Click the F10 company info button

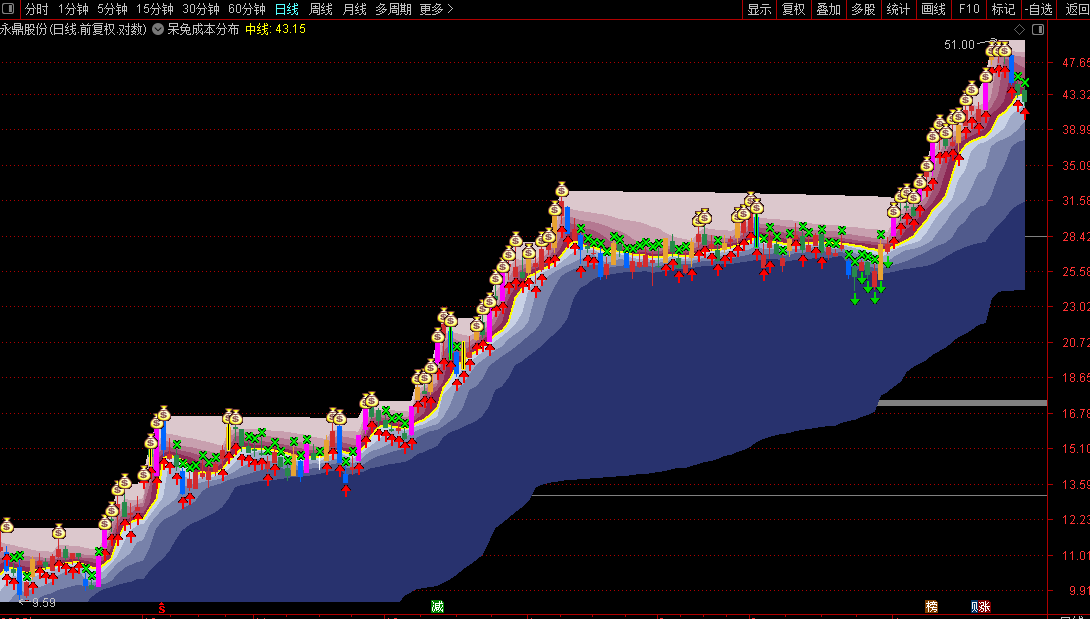968,9
